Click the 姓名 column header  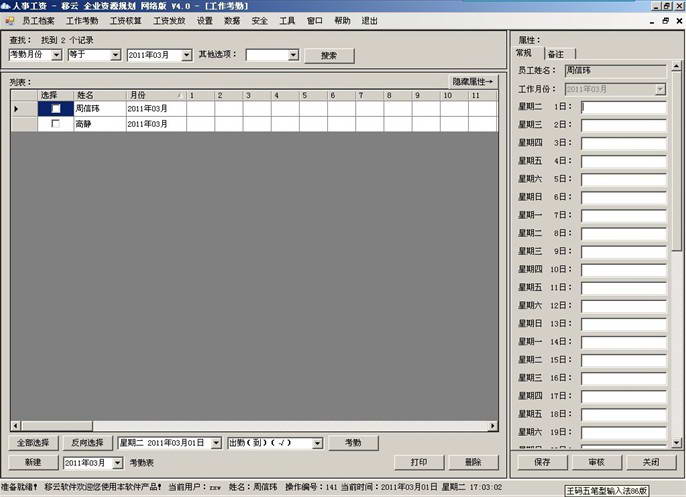tap(100, 95)
